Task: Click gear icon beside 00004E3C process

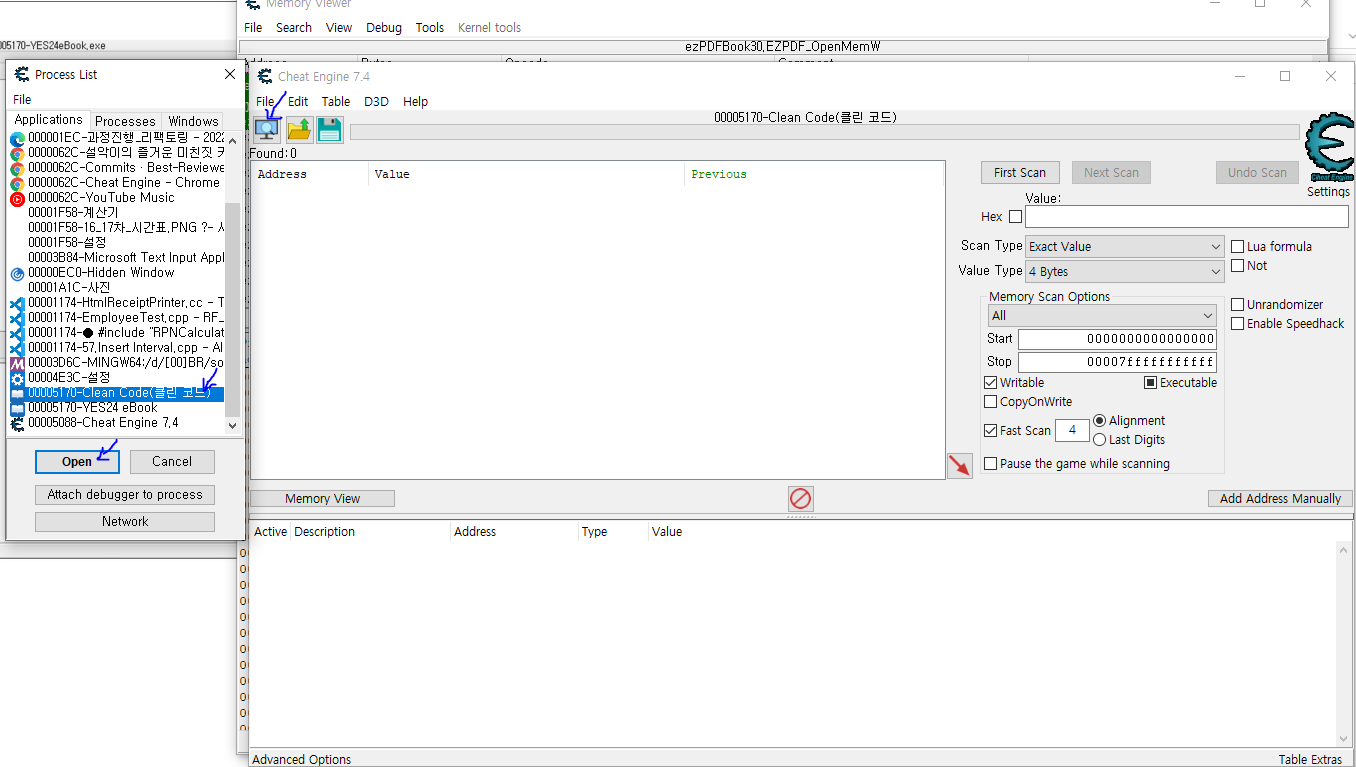Action: [17, 378]
